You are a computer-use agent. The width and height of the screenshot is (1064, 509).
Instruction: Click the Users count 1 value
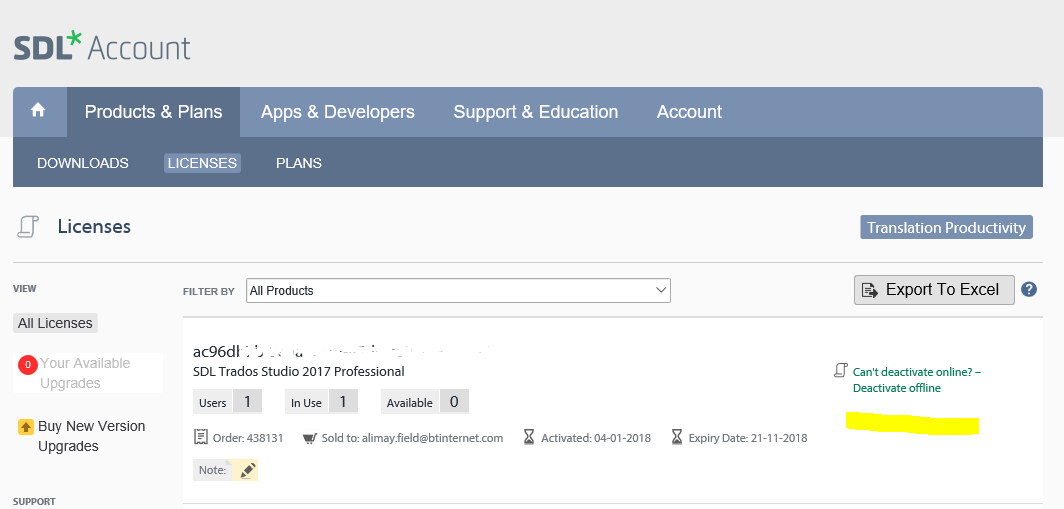248,402
